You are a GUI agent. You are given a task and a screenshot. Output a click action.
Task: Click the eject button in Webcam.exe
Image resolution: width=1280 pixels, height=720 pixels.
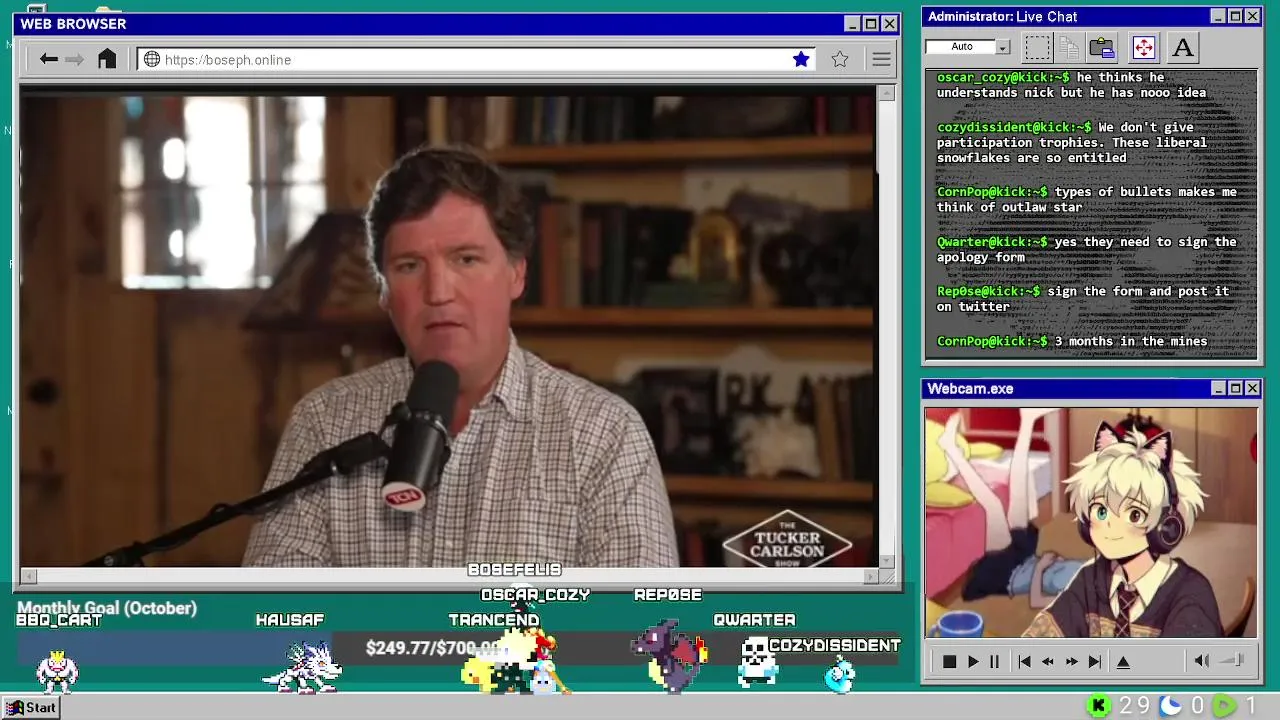tap(1123, 662)
